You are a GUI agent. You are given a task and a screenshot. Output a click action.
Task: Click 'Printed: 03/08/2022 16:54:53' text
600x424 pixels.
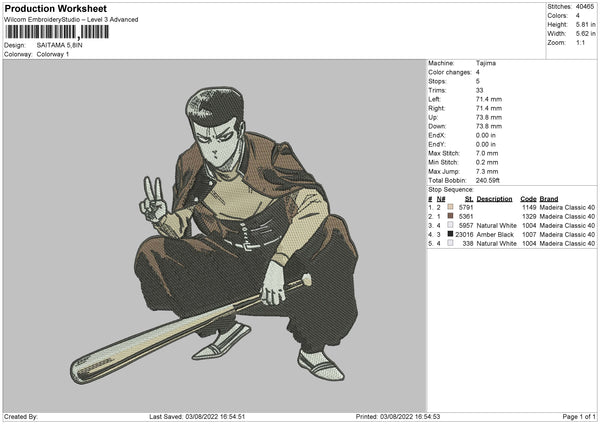coord(398,417)
